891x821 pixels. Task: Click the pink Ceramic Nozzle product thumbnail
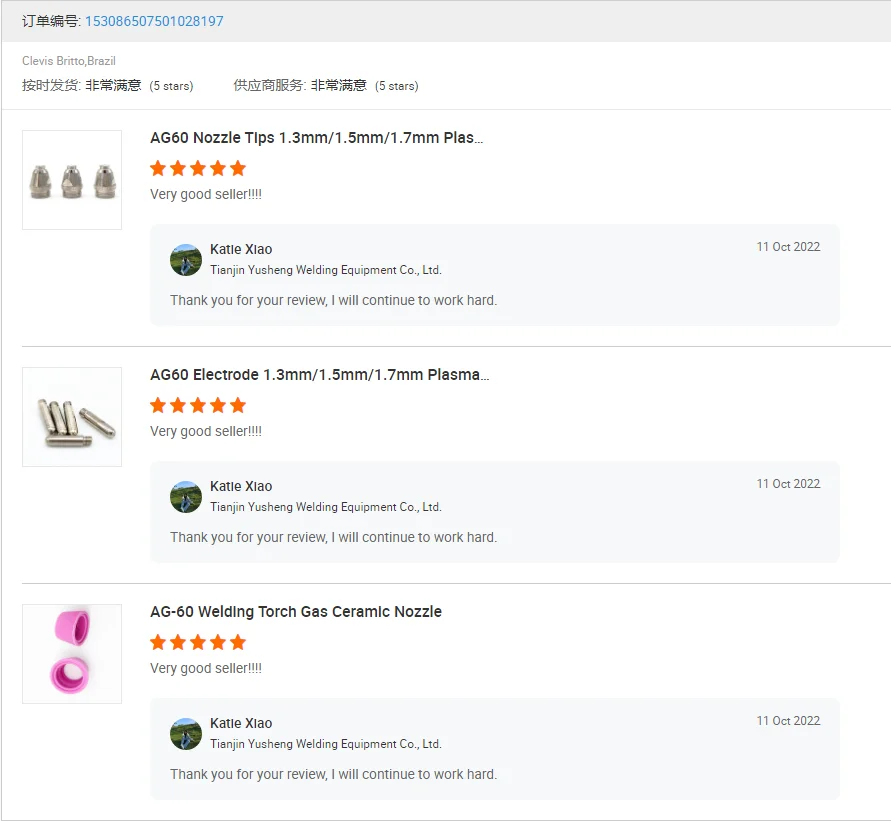coord(72,654)
